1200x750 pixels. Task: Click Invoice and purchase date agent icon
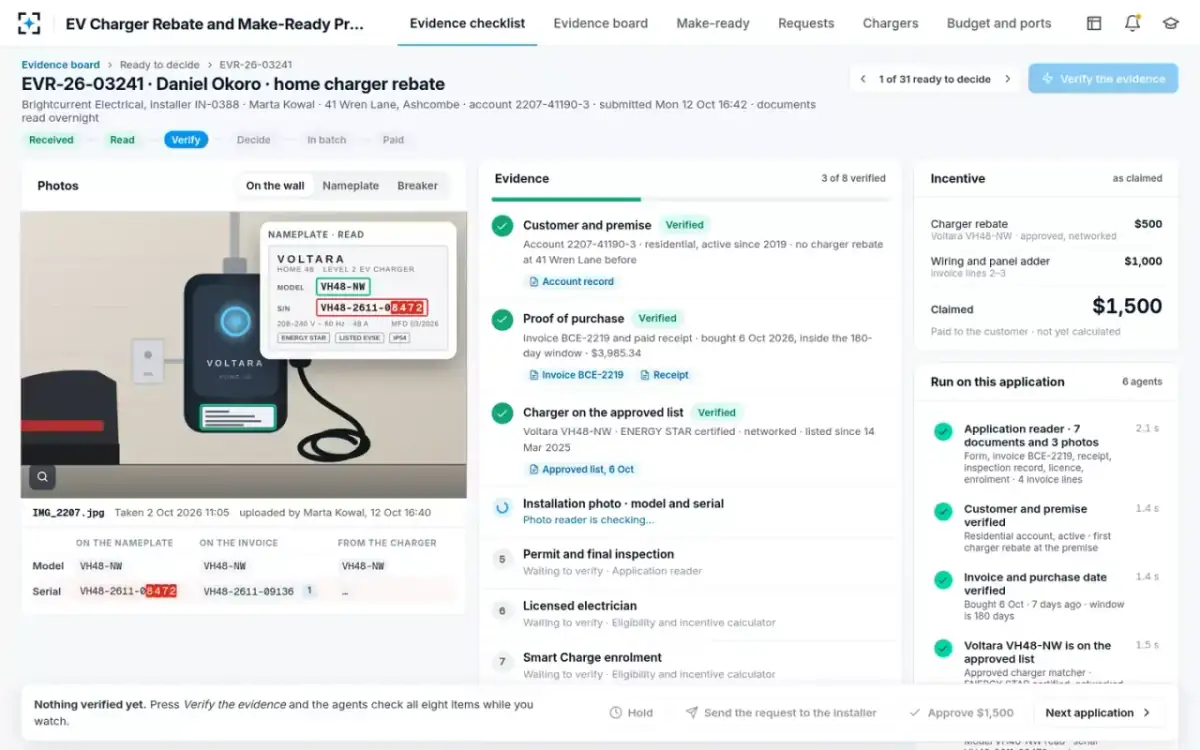click(x=942, y=580)
